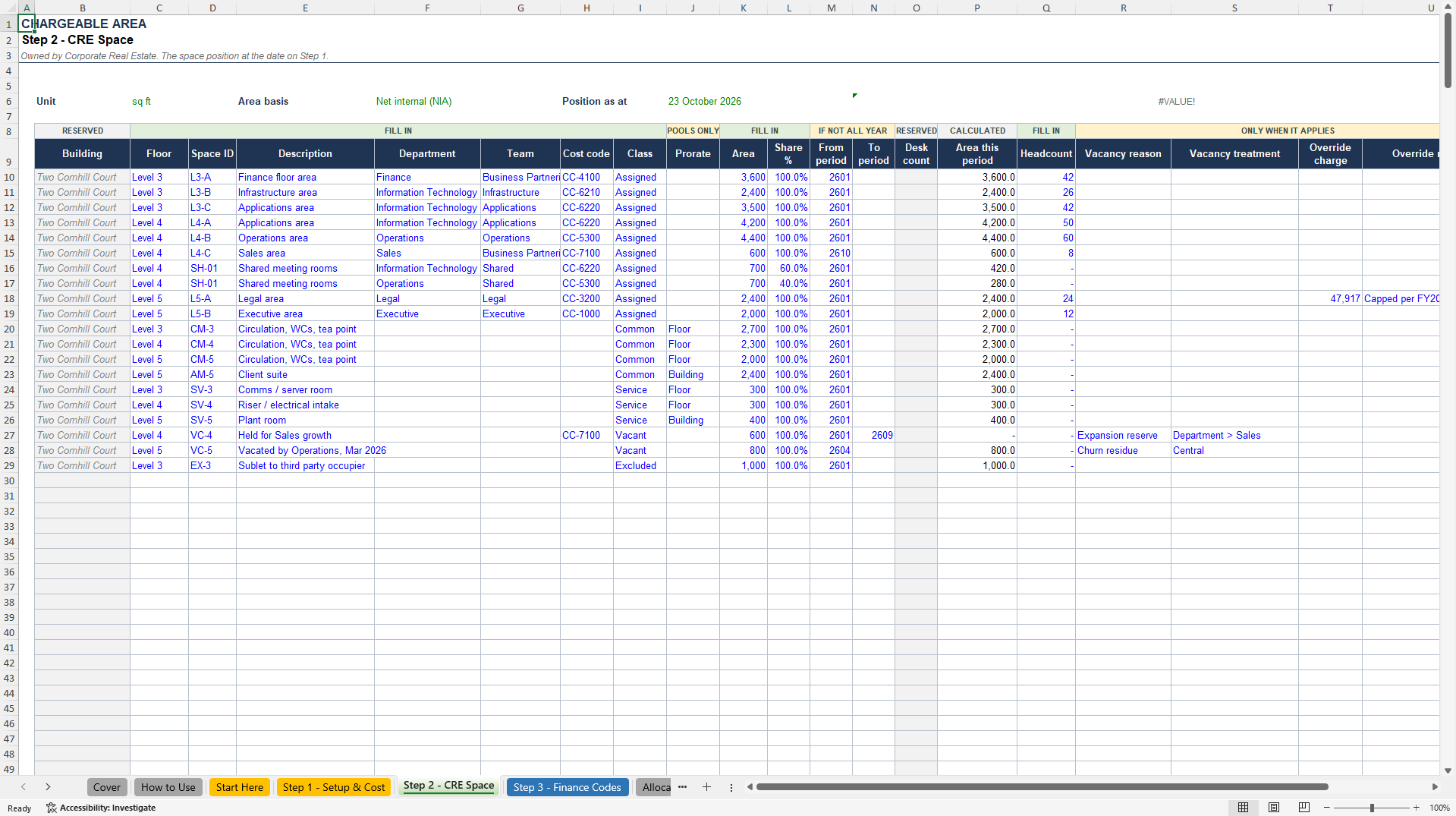The width and height of the screenshot is (1456, 816).
Task: Switch to Normal view icon
Action: [1243, 808]
